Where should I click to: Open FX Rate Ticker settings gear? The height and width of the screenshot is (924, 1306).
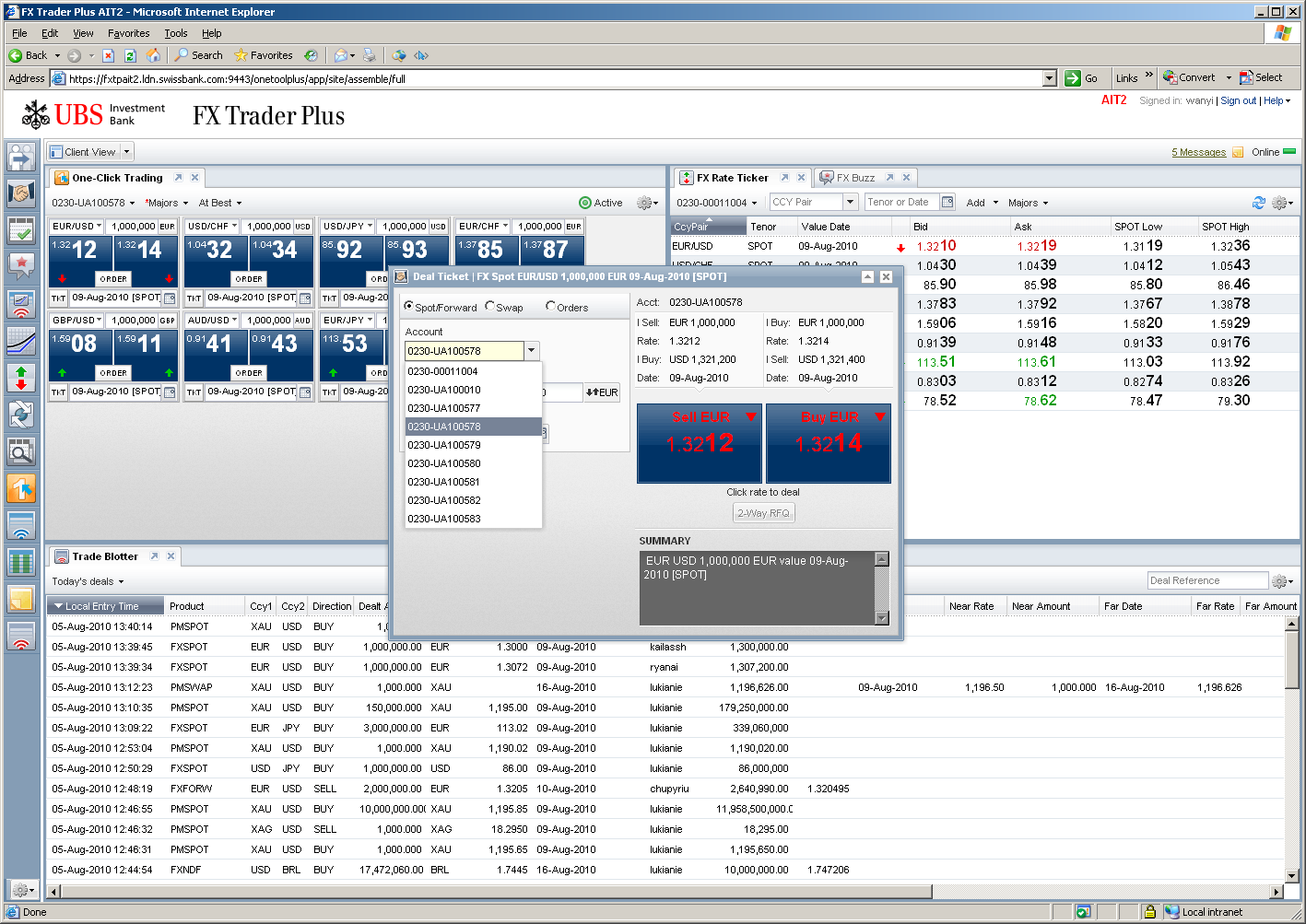[1280, 203]
